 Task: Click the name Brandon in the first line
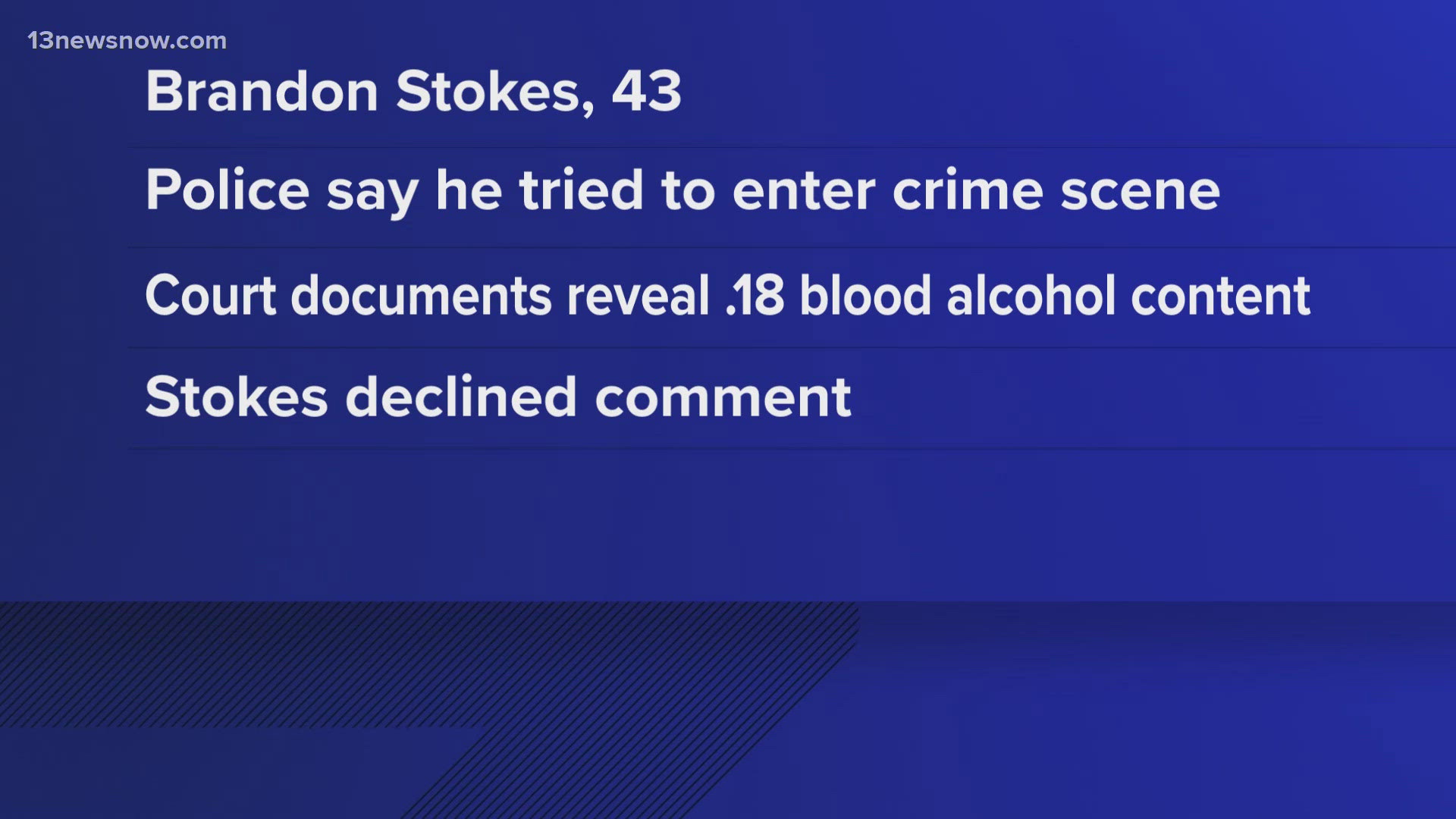point(262,92)
